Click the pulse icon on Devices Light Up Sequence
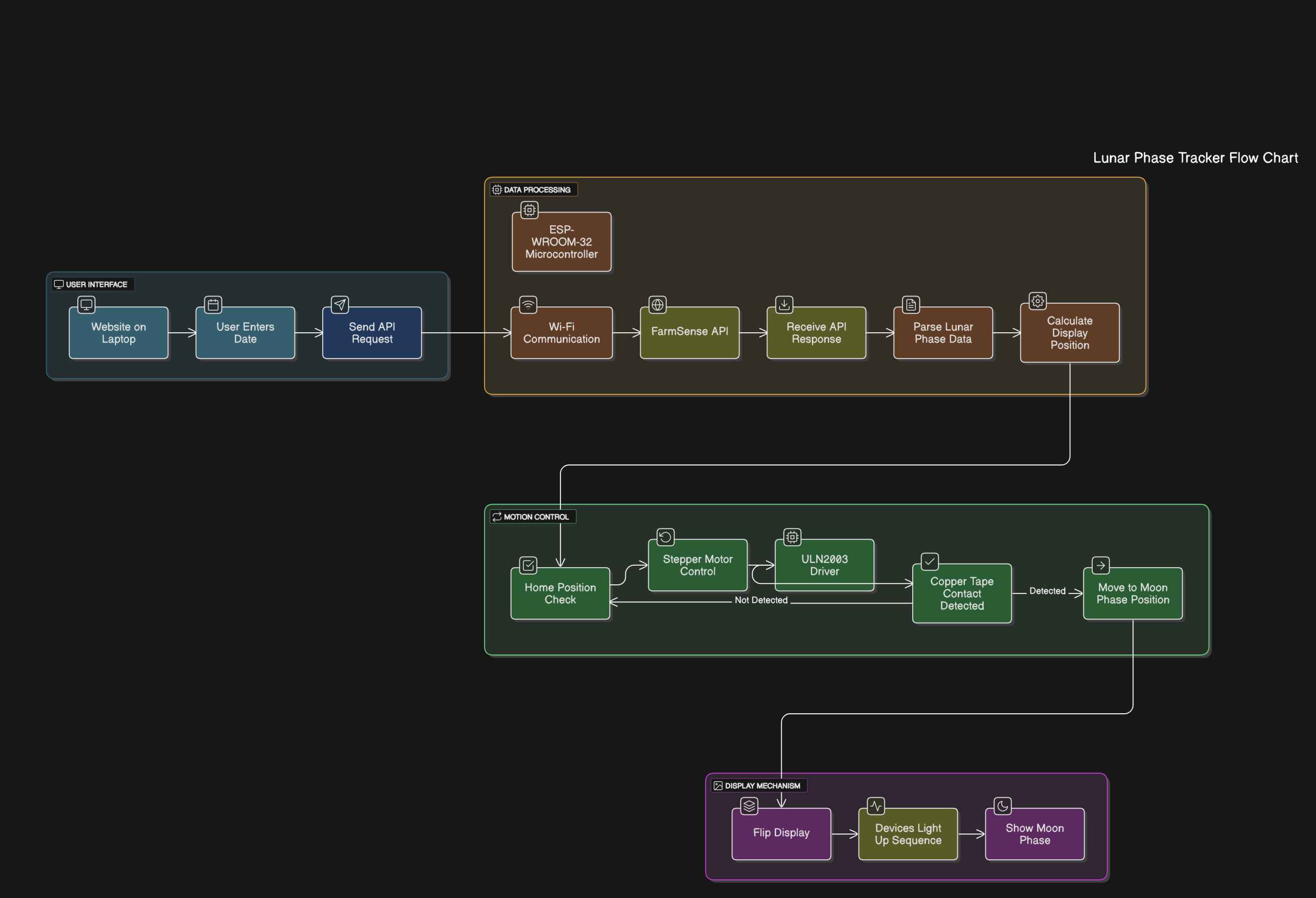The width and height of the screenshot is (1316, 898). tap(876, 806)
